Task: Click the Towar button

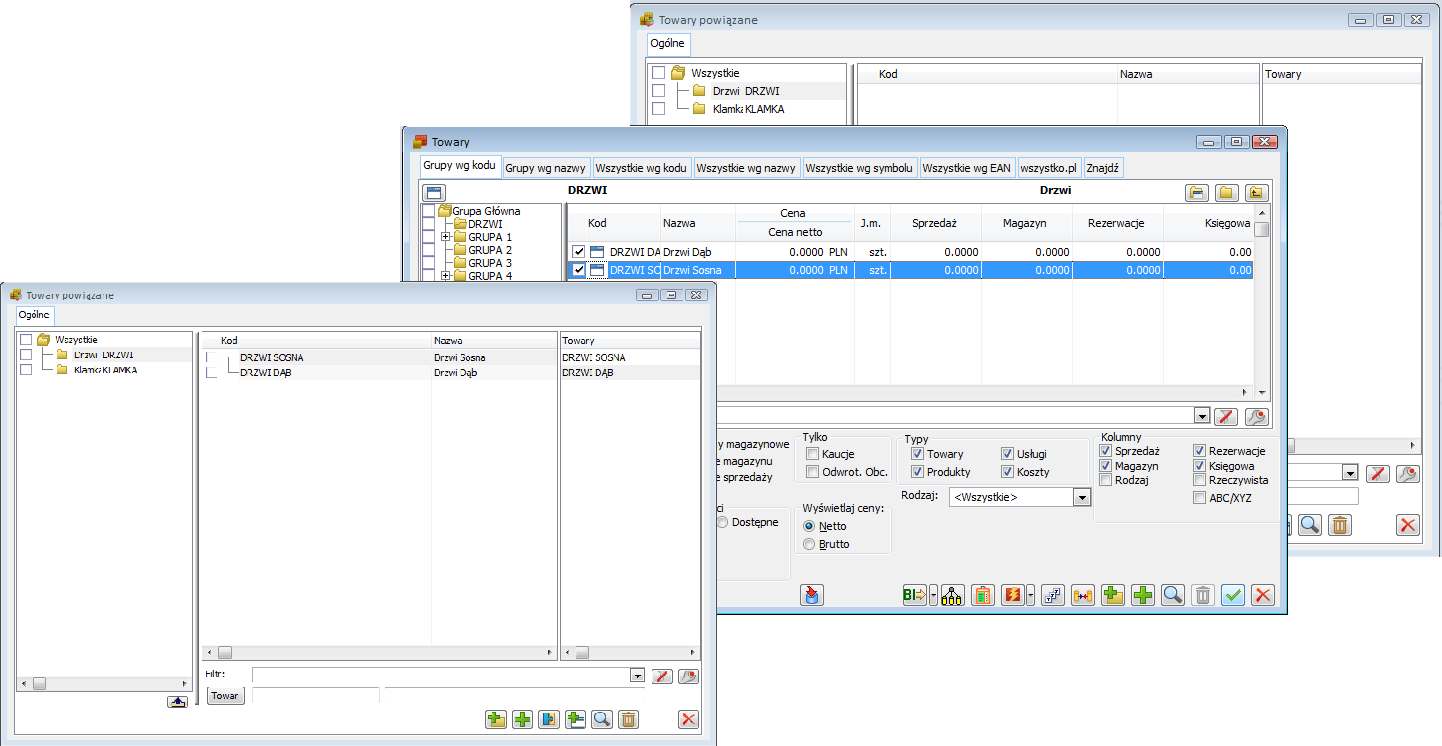Action: coord(225,695)
